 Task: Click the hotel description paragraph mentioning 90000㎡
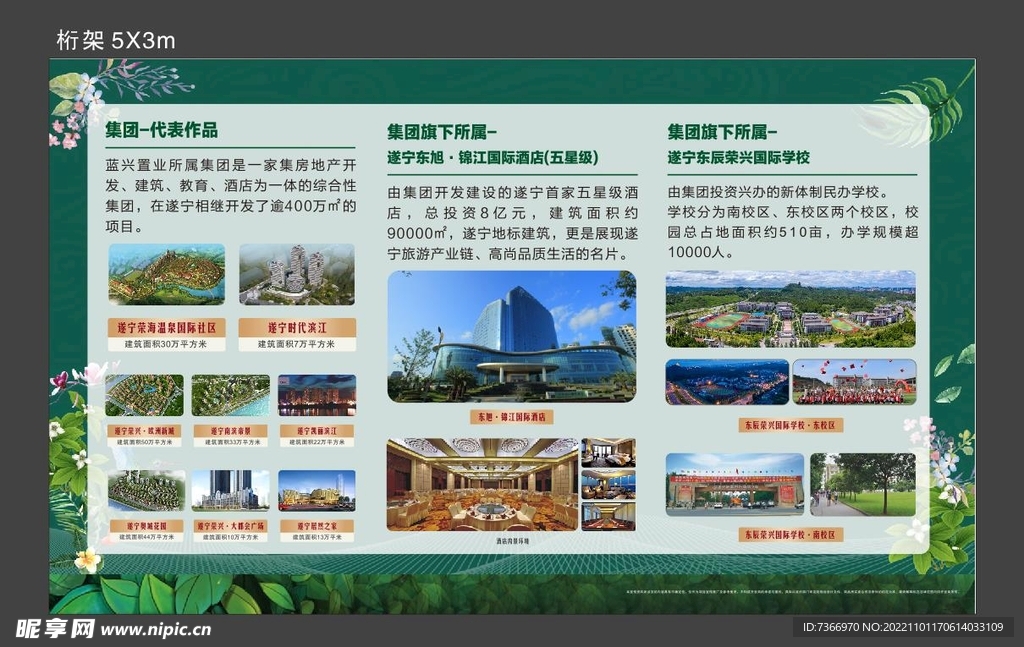(513, 223)
